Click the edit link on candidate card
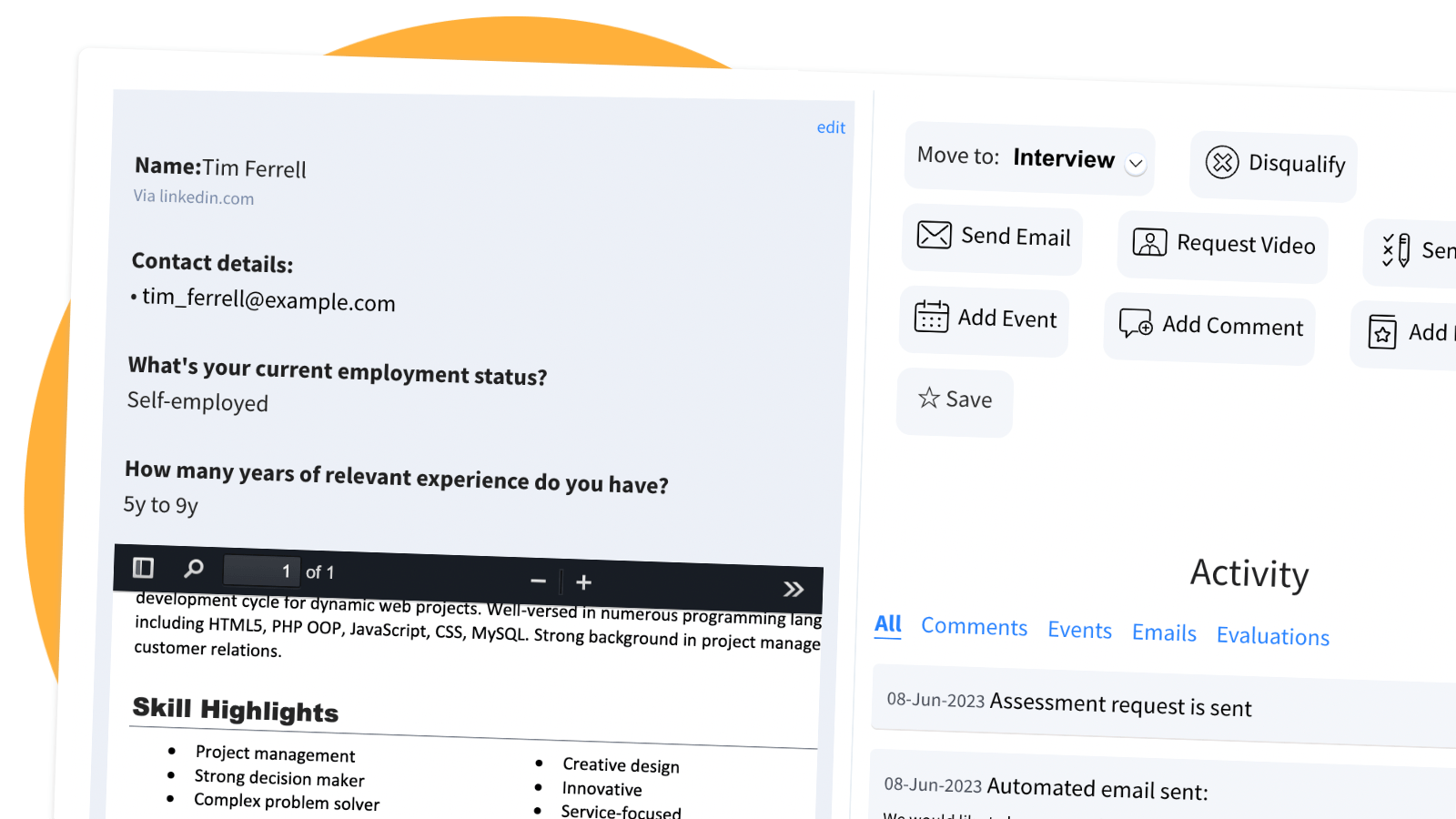Image resolution: width=1456 pixels, height=819 pixels. click(x=831, y=127)
